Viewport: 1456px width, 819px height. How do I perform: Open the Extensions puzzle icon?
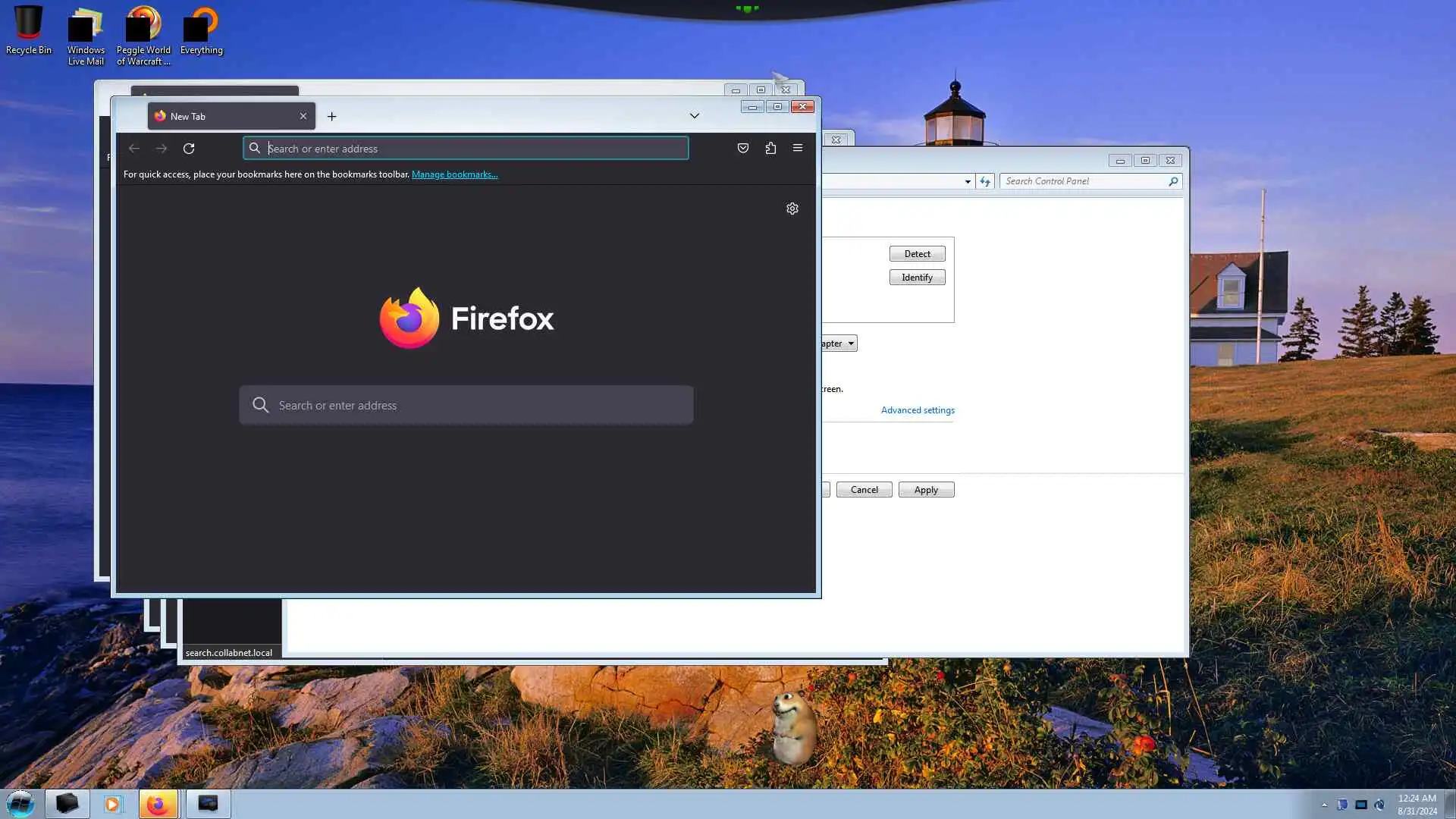coord(770,148)
